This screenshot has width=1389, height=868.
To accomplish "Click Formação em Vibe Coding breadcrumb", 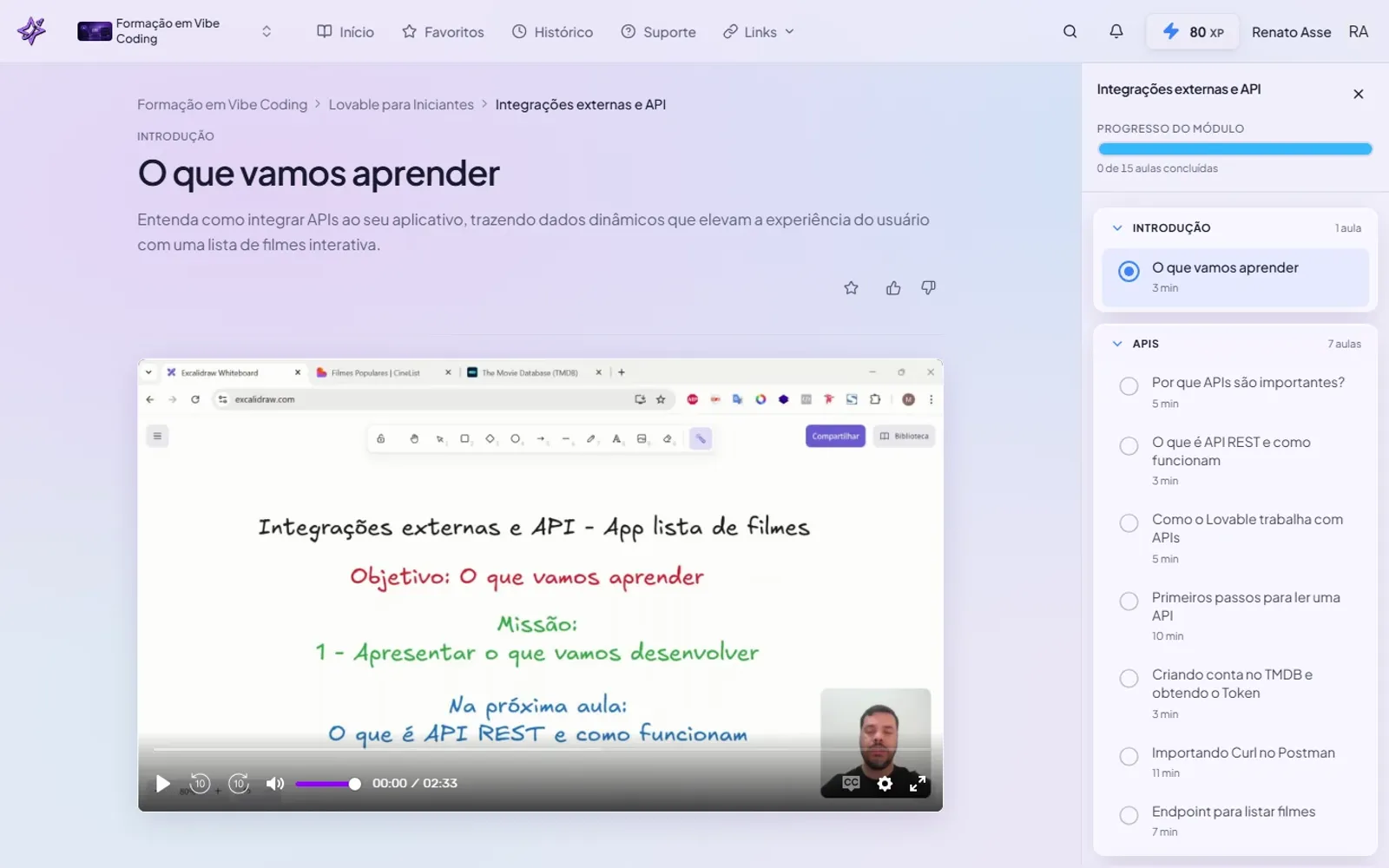I will click(222, 104).
